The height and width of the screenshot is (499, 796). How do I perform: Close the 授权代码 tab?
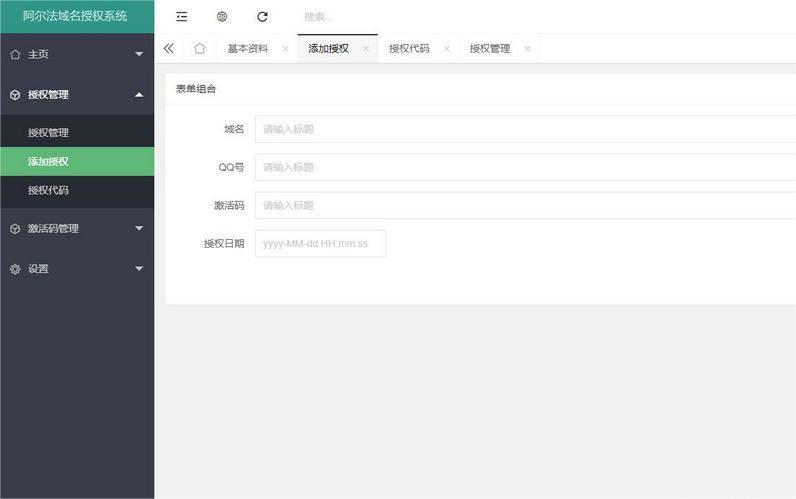tap(446, 48)
